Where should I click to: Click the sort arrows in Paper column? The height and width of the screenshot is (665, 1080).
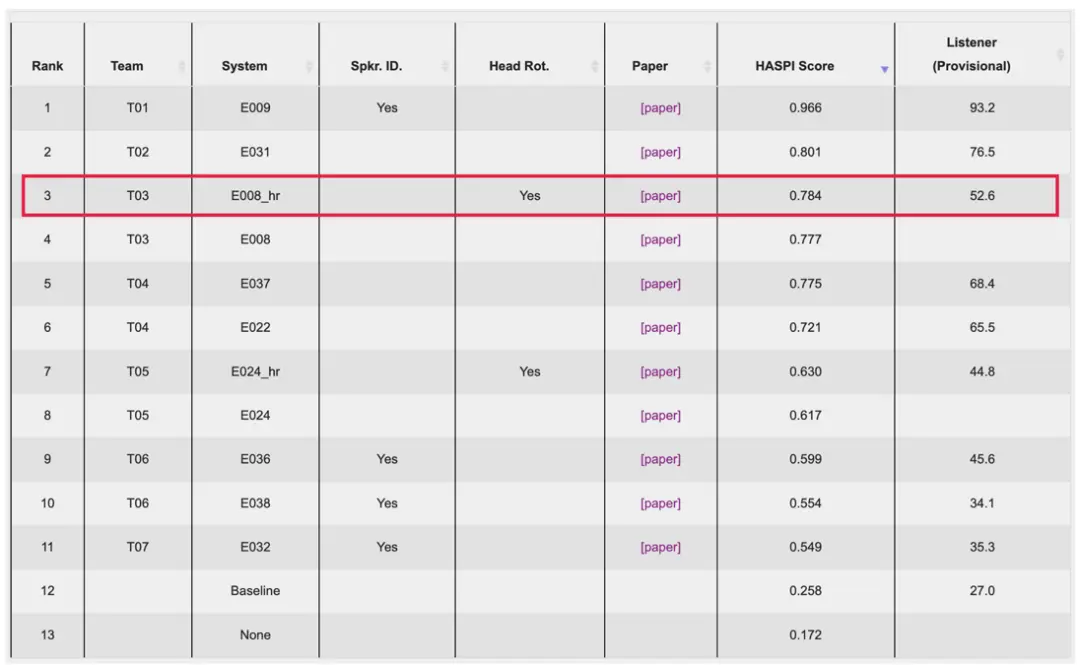pyautogui.click(x=707, y=66)
